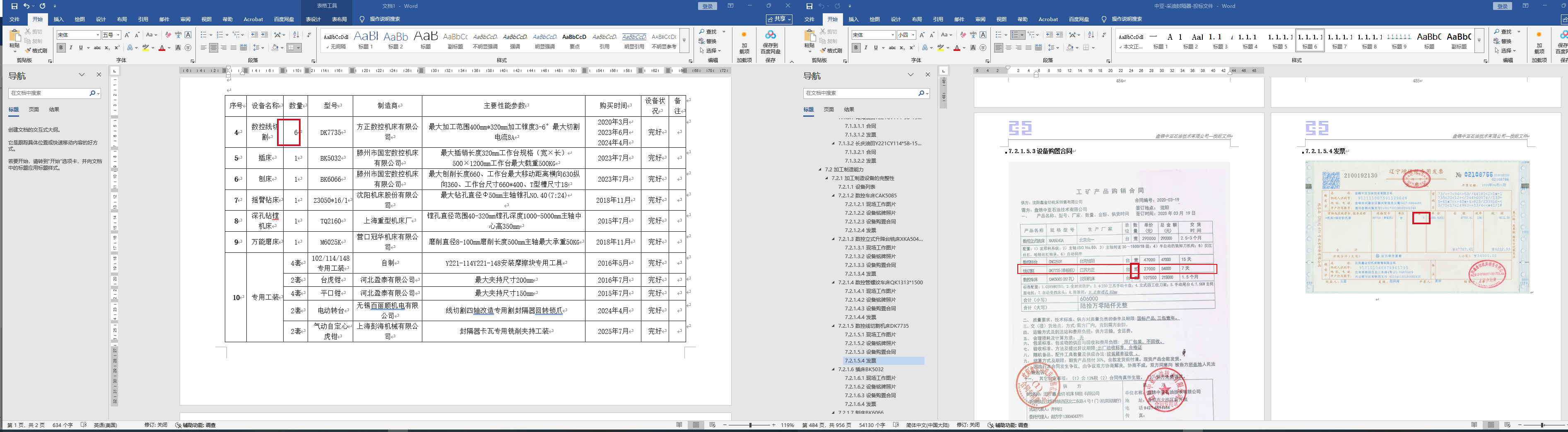1568x432 pixels.
Task: Click the subscript button in left window
Action: point(107,48)
